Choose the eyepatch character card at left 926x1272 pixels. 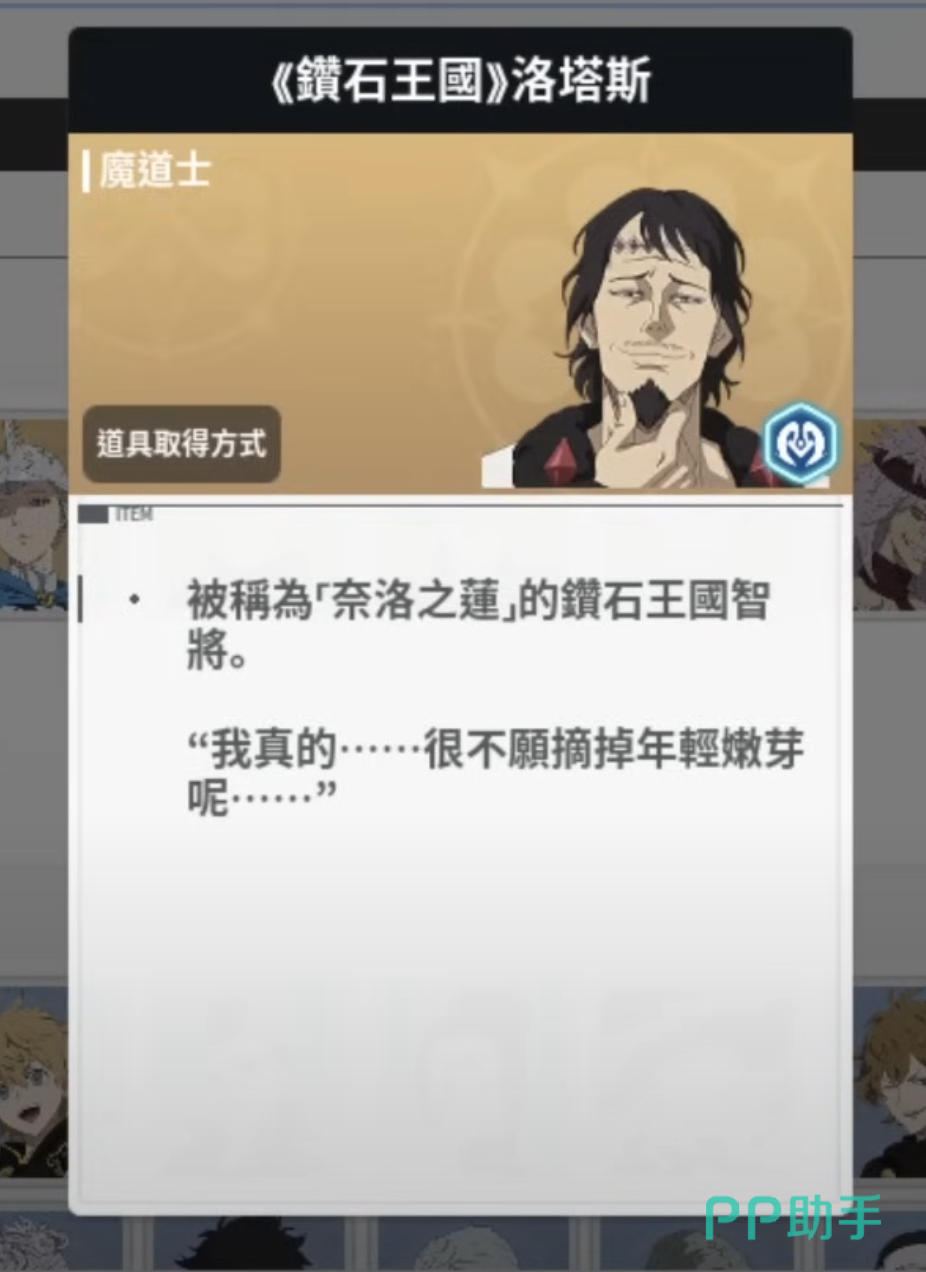(x=33, y=515)
